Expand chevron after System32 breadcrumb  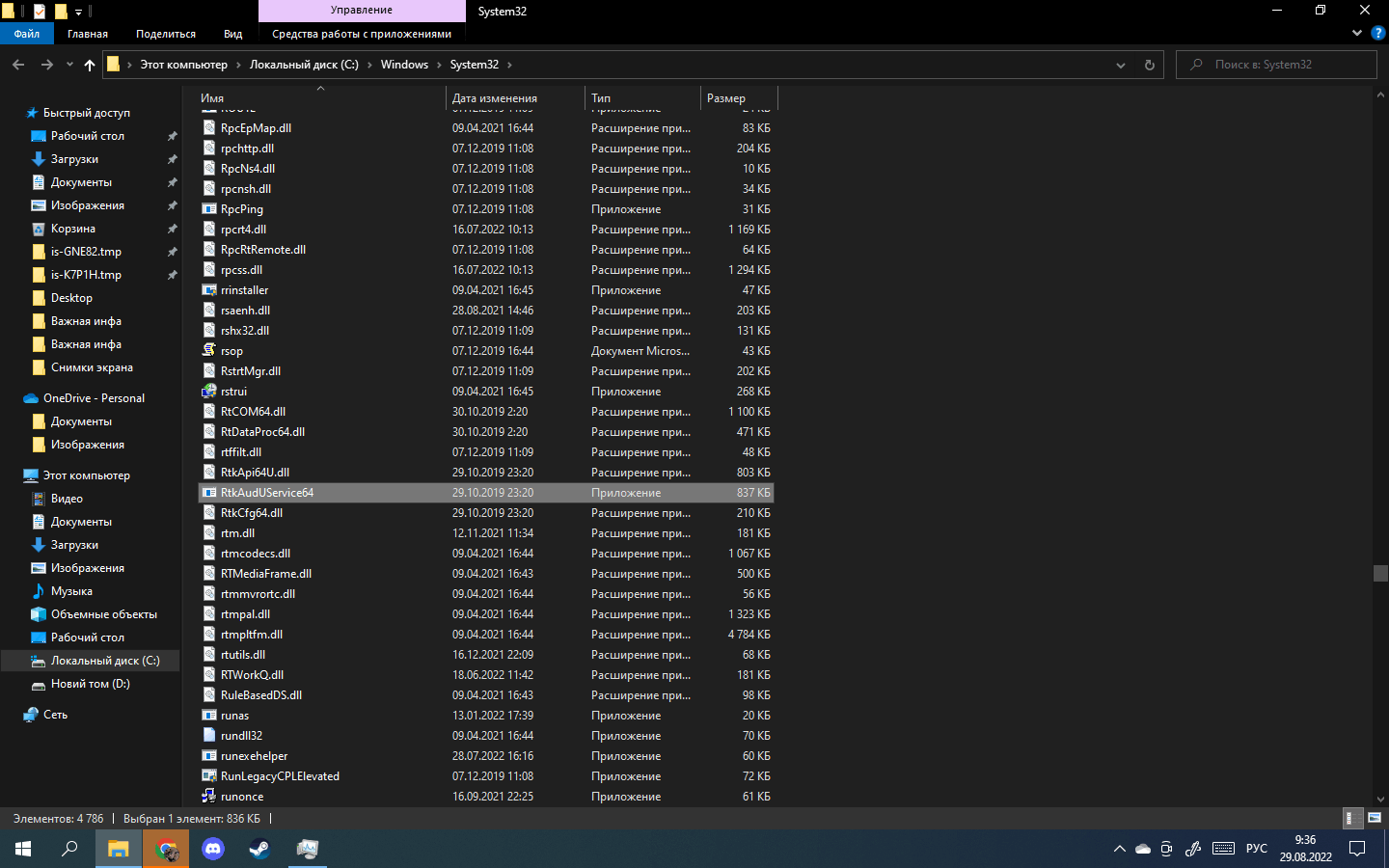pos(509,65)
